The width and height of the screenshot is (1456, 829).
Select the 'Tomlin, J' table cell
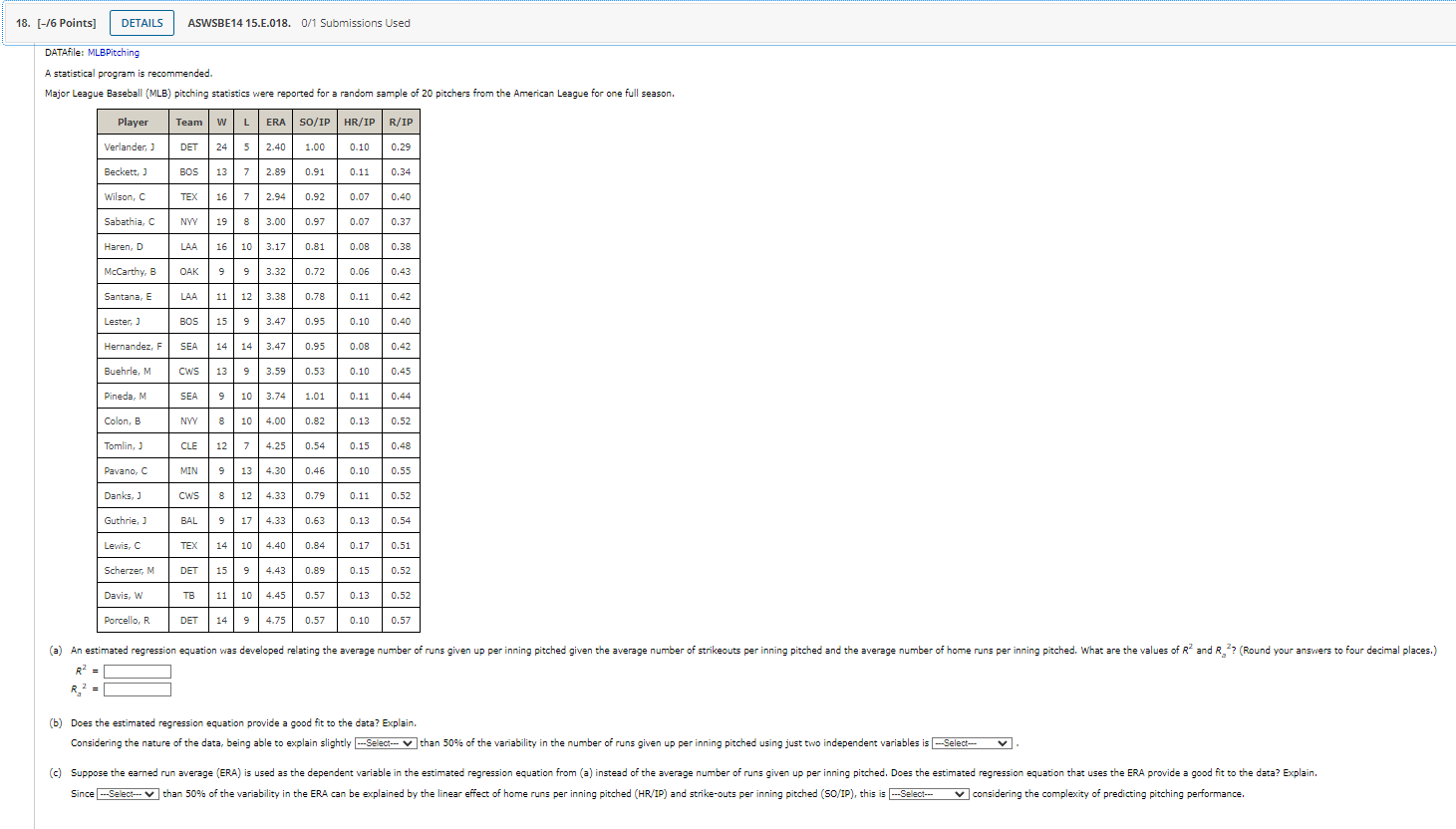[x=133, y=445]
